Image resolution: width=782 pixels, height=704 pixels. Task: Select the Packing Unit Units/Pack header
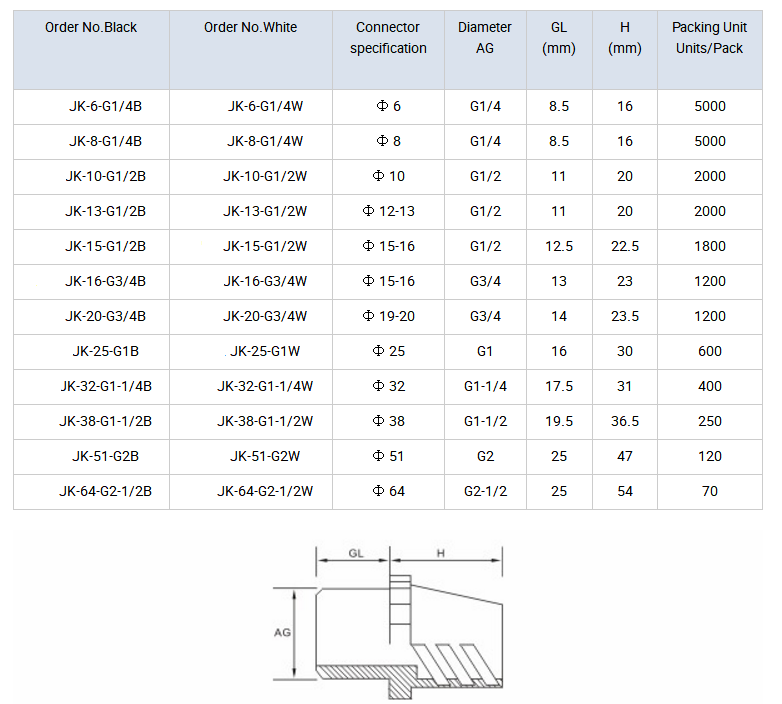tap(709, 38)
